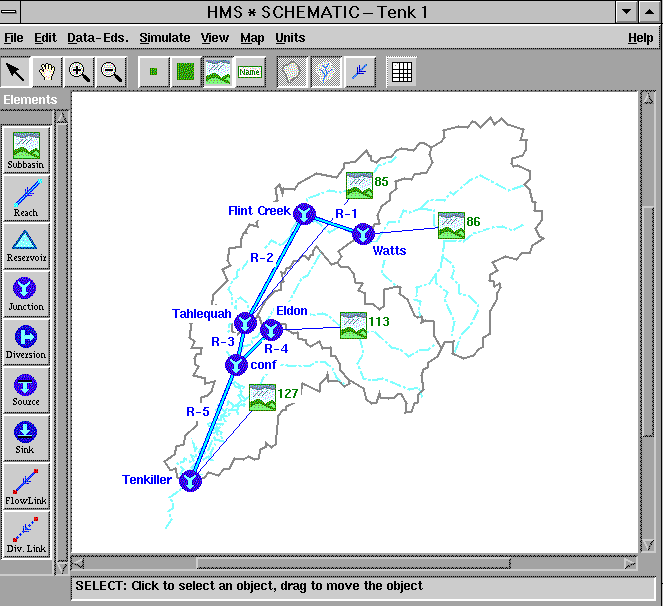Select the Subbasin element tool
This screenshot has width=663, height=606.
point(26,150)
